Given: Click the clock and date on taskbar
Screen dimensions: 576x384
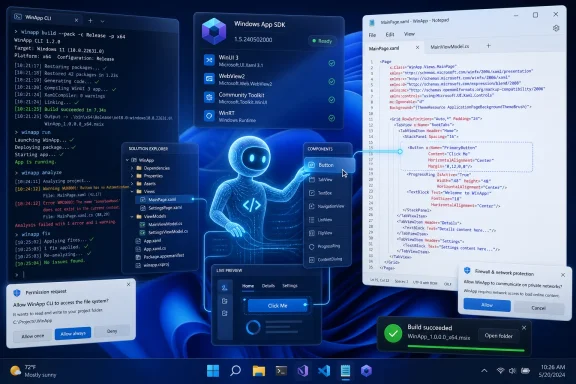Looking at the screenshot, I should [552, 371].
